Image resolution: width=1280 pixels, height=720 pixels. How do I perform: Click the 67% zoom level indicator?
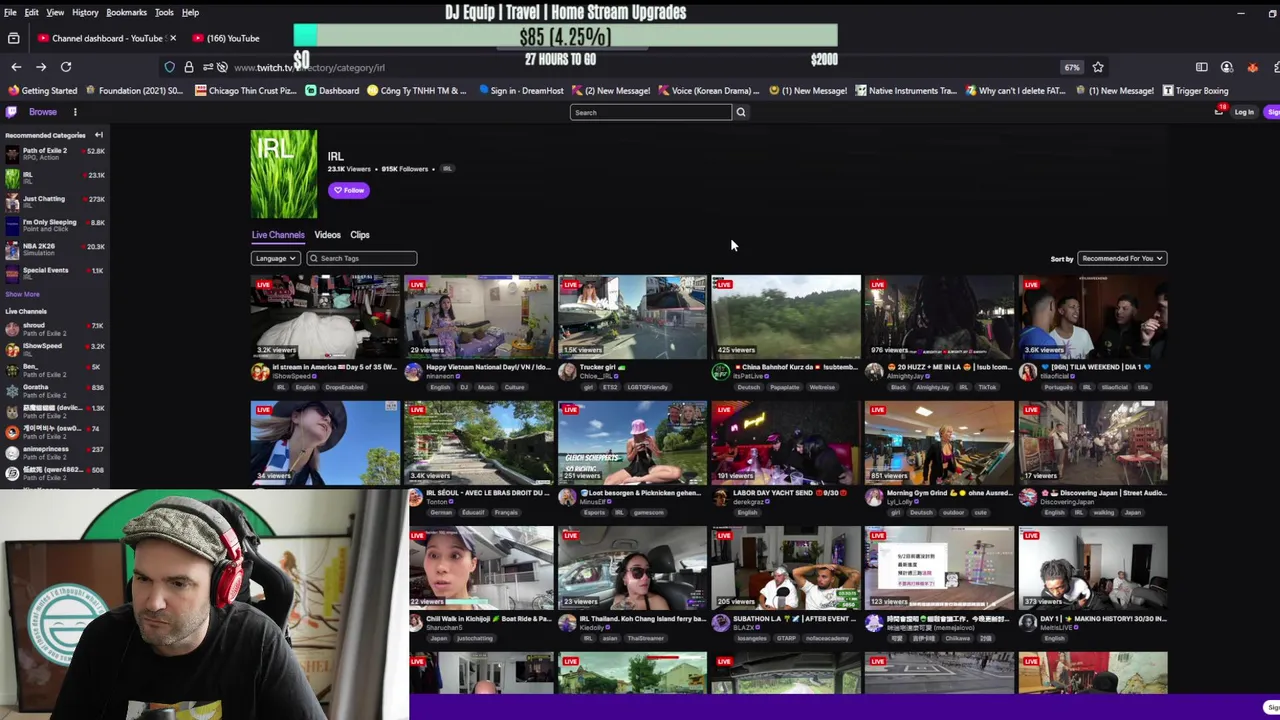[x=1072, y=67]
